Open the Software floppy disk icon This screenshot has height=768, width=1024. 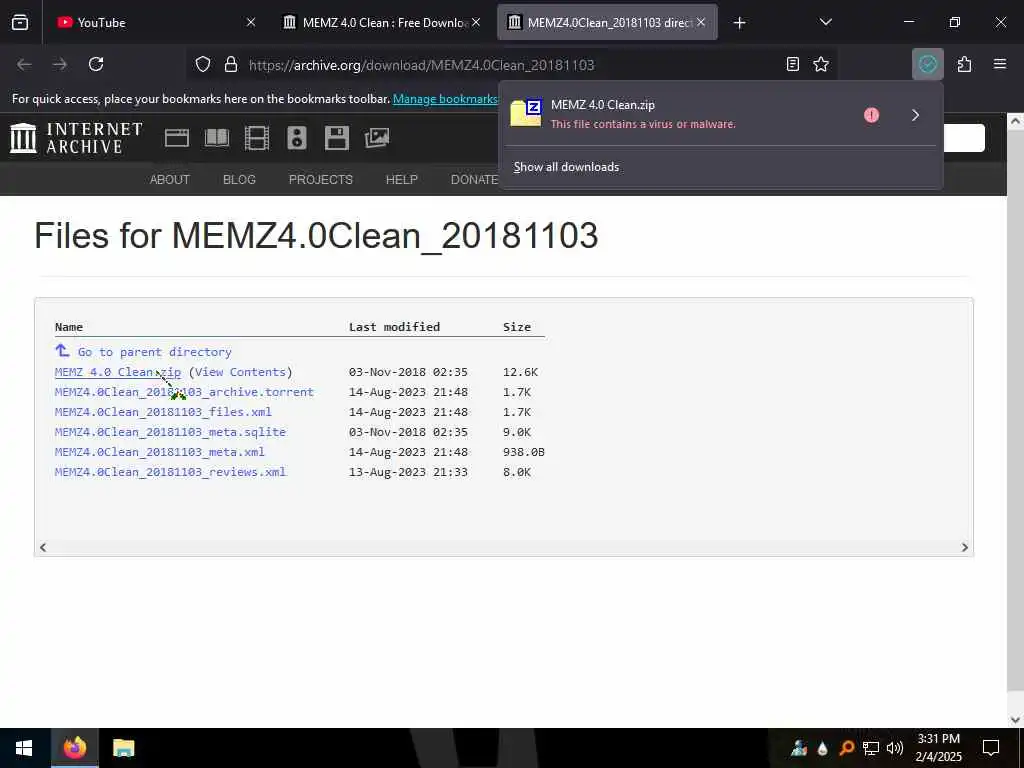336,138
